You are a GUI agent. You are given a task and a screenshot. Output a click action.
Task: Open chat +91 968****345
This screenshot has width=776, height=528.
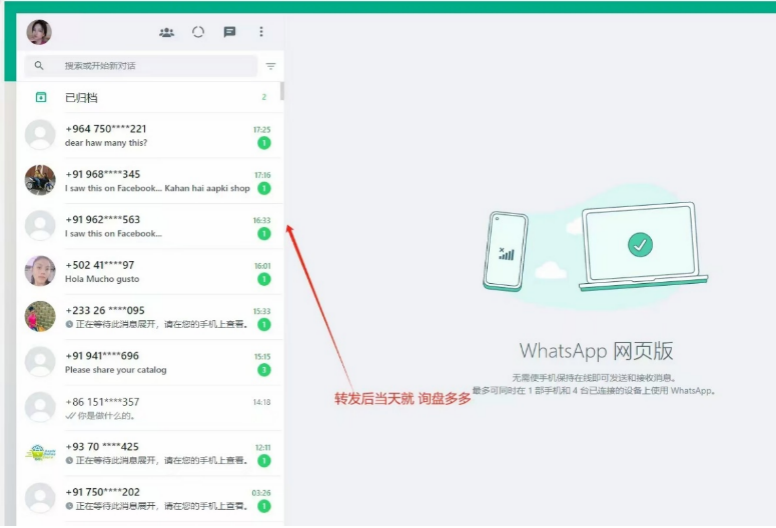point(150,181)
